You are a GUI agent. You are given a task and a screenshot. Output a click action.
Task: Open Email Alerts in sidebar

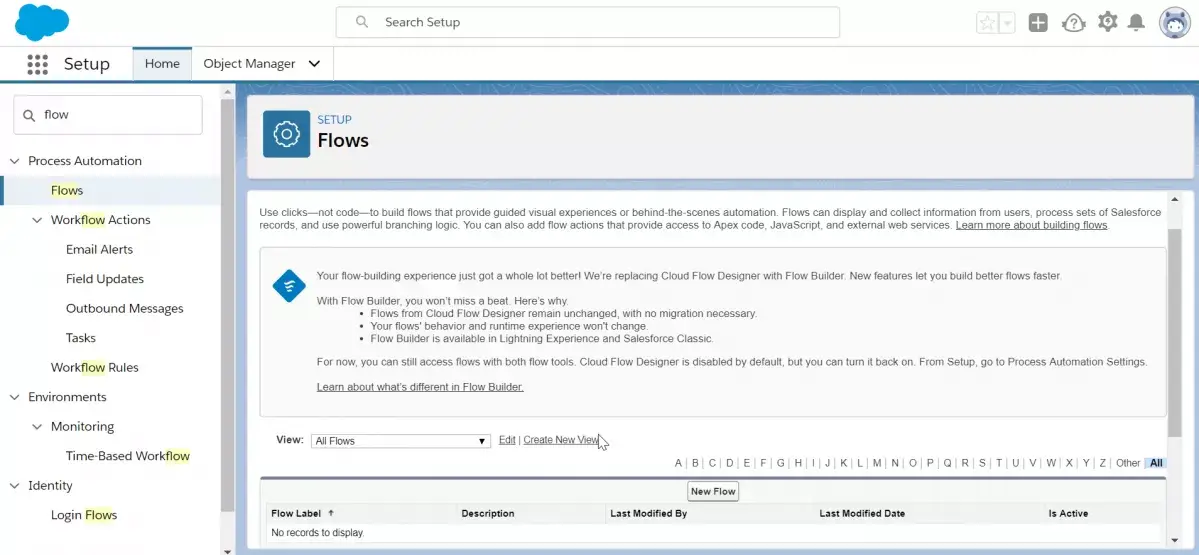(x=99, y=249)
